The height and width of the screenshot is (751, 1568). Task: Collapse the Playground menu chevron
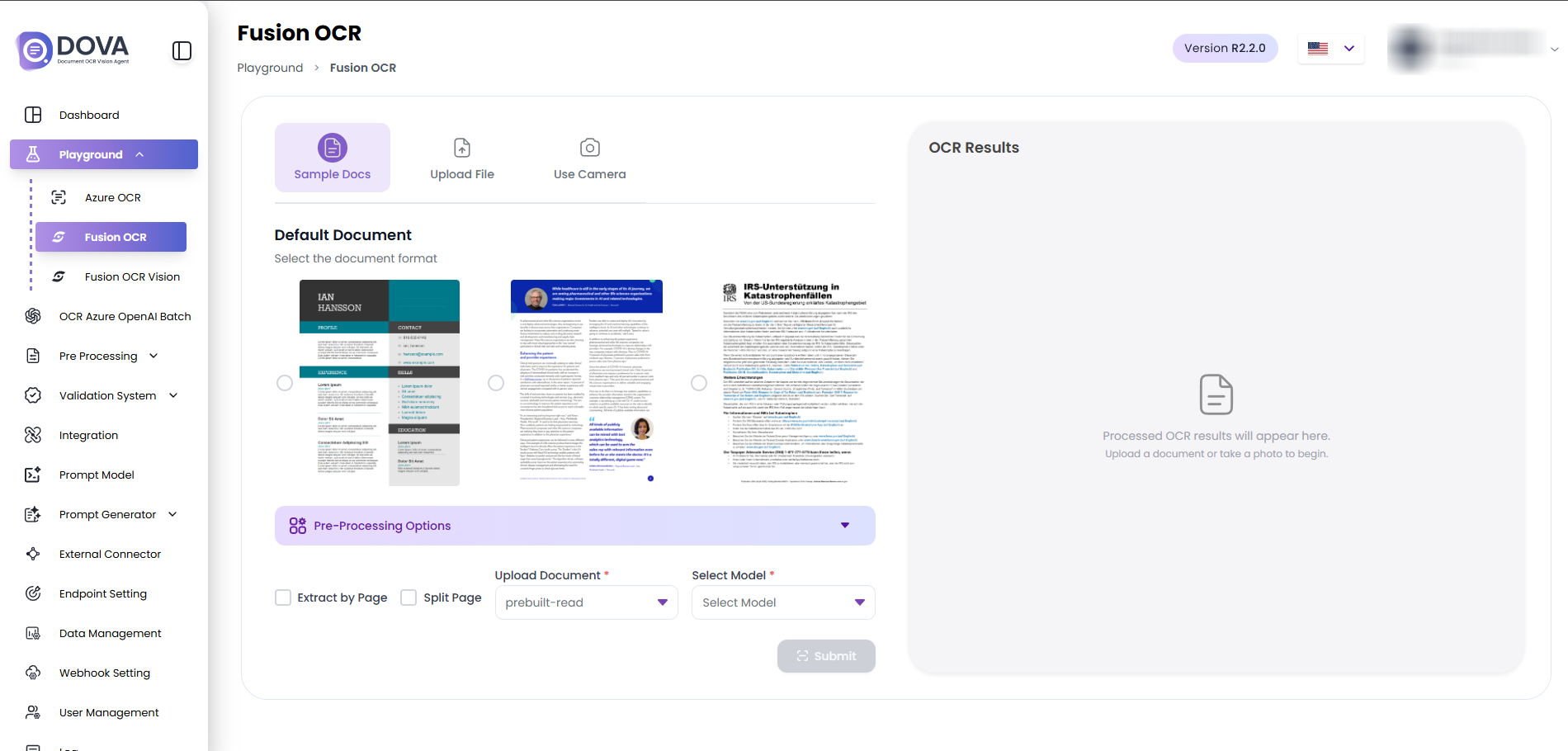(x=139, y=154)
